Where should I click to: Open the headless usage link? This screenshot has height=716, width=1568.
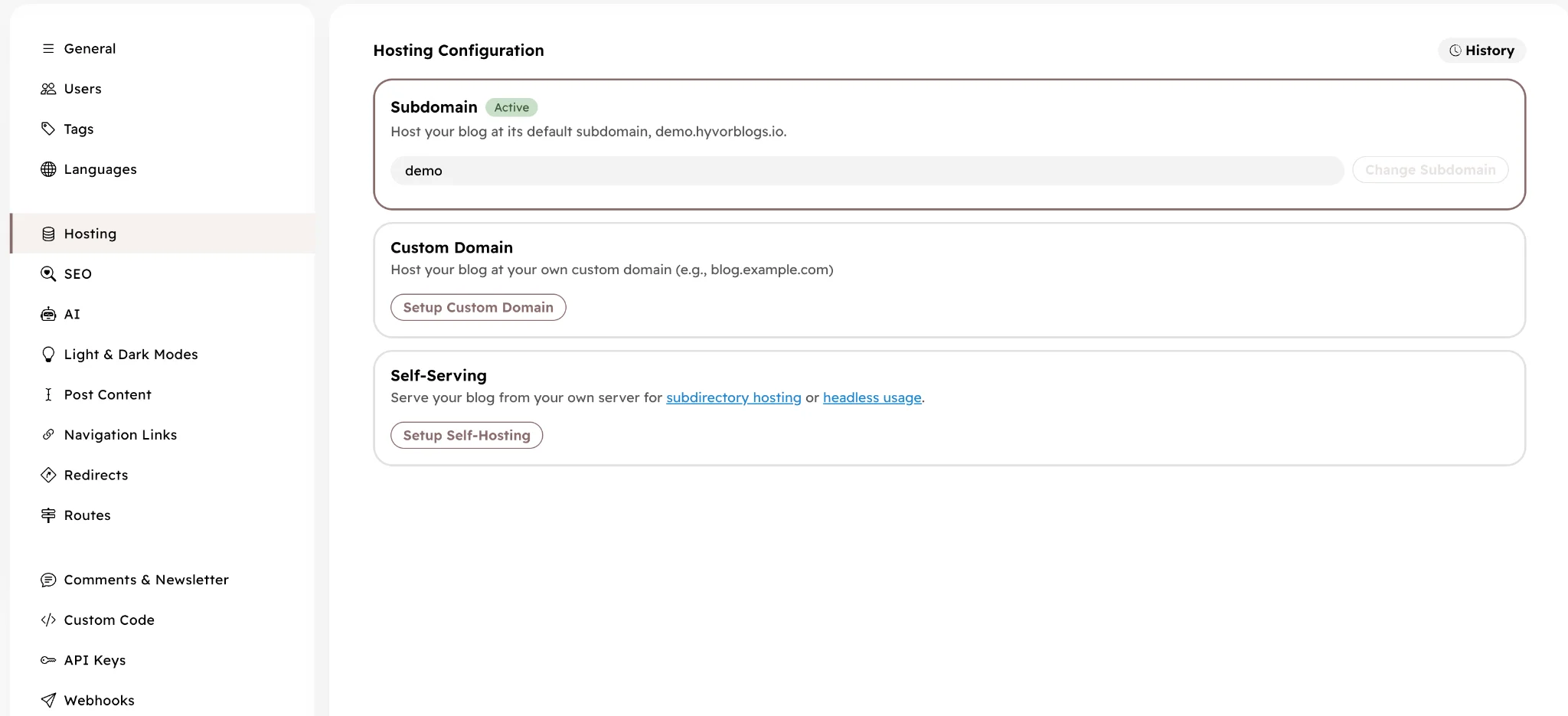coord(872,397)
